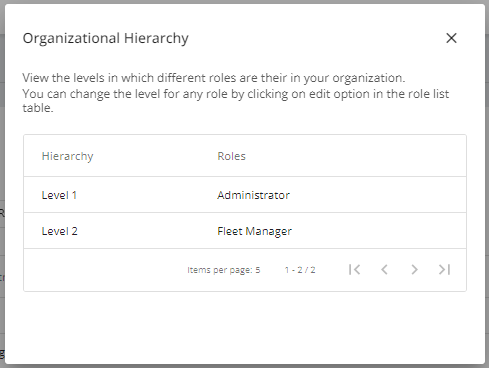This screenshot has width=489, height=368.
Task: Click the Roles column header
Action: 231,156
